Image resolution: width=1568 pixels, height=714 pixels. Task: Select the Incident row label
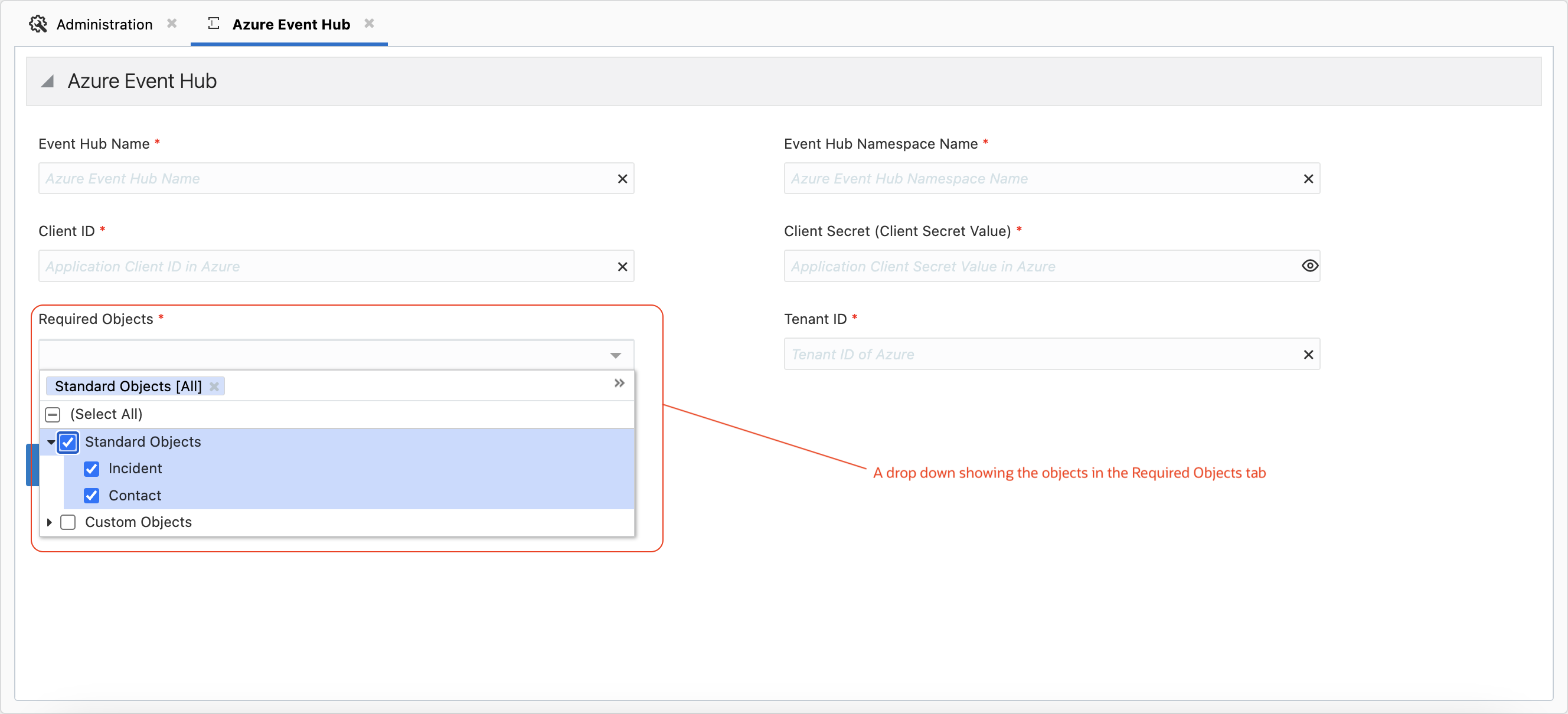(x=135, y=469)
